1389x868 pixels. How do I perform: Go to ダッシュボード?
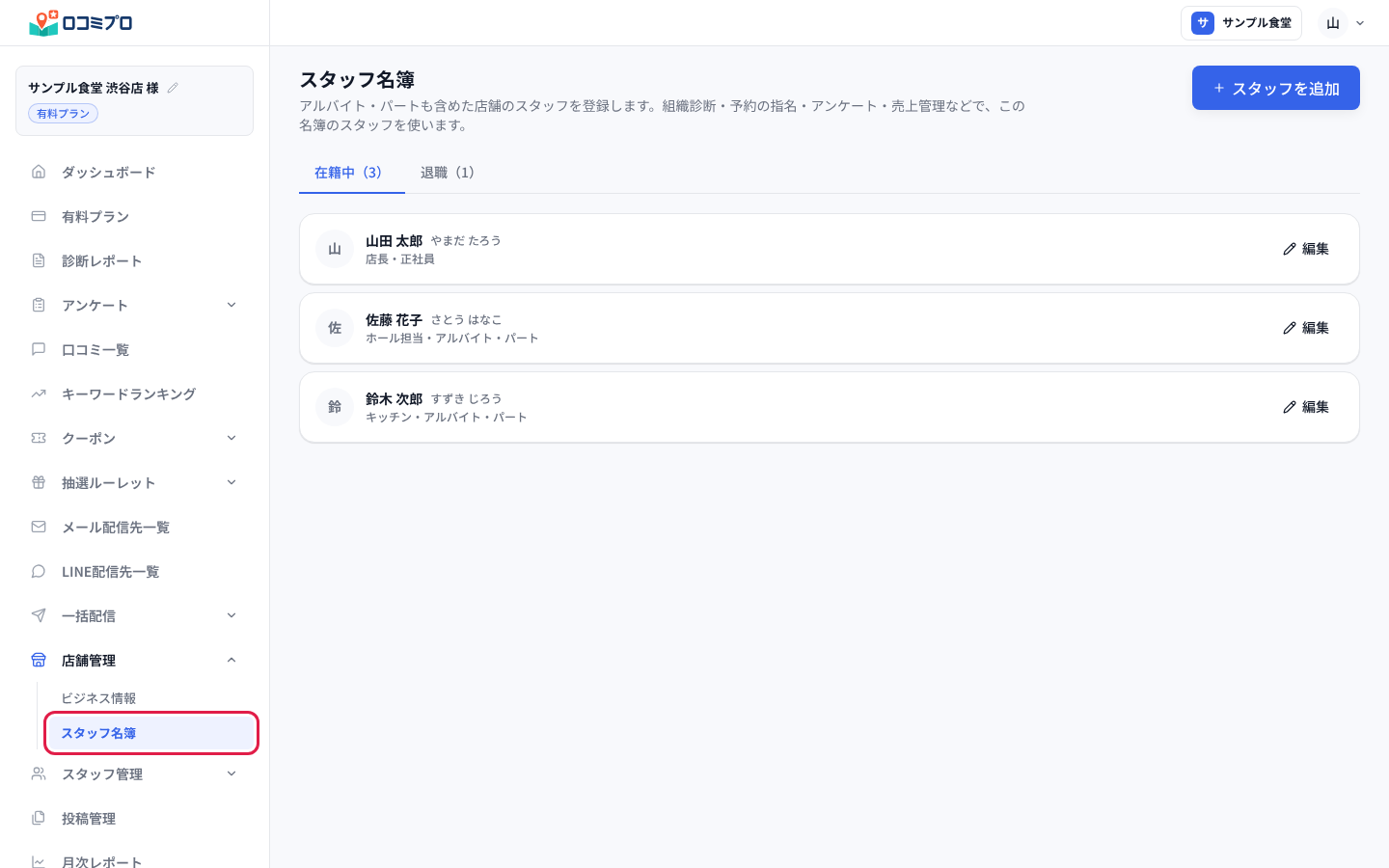tap(135, 172)
